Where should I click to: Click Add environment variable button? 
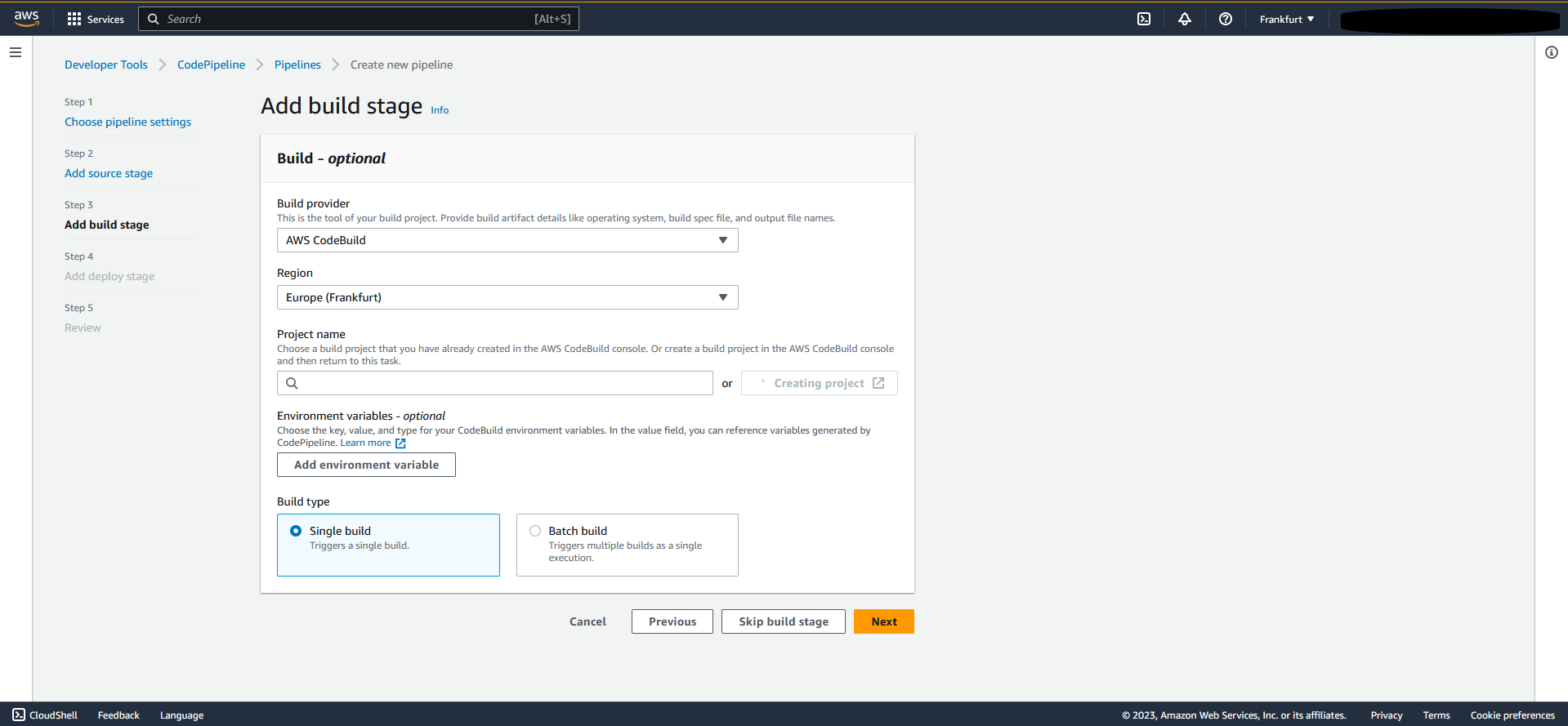(366, 465)
